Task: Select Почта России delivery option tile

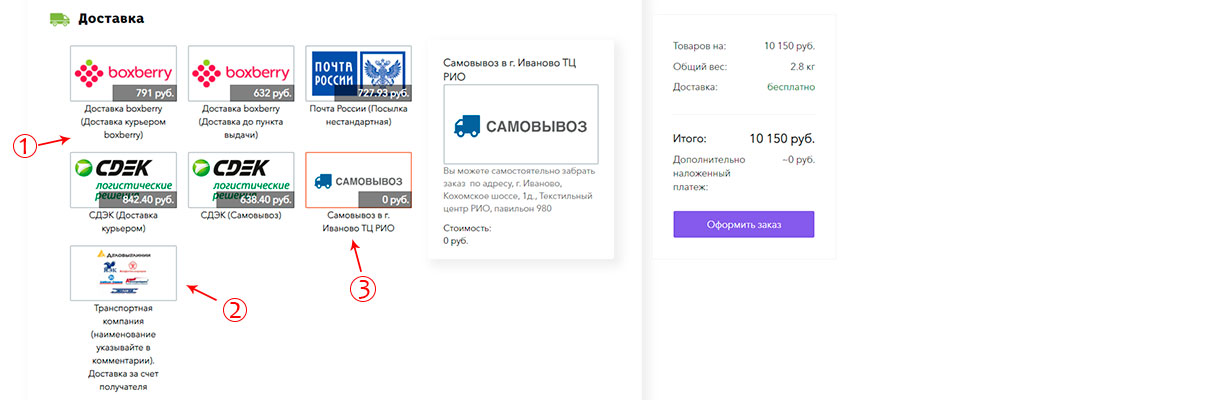Action: tap(358, 73)
